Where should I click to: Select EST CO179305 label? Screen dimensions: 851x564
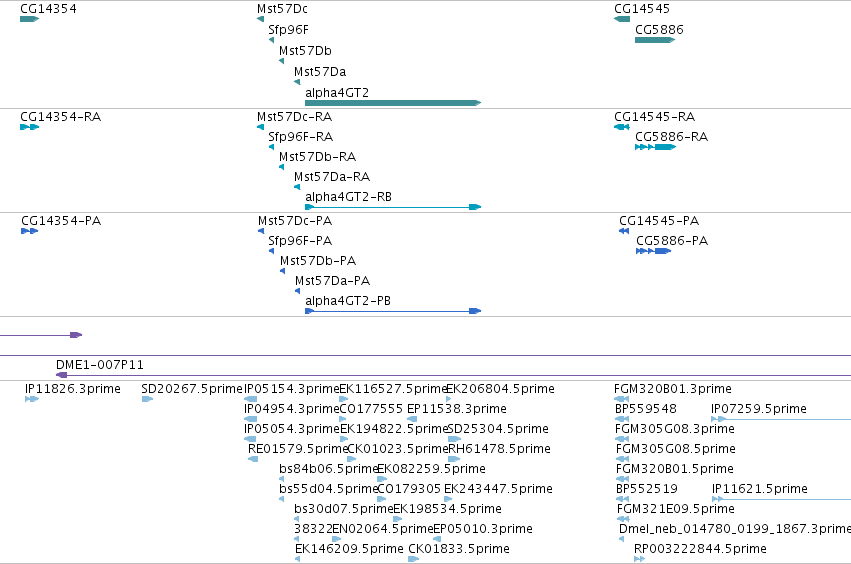tap(409, 489)
